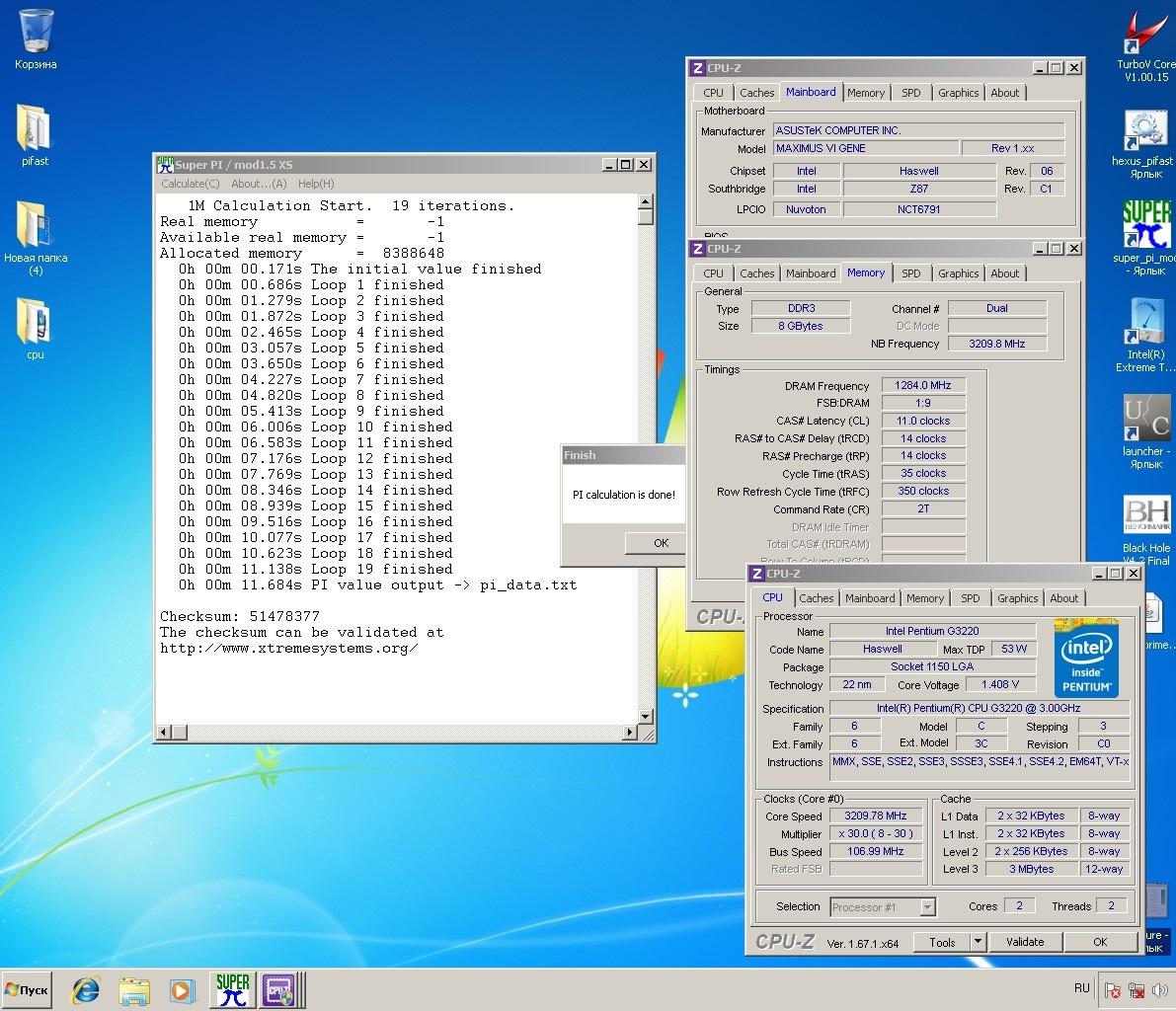Open the Recycle Bin (Корзина) desktop icon
The height and width of the screenshot is (1011, 1176).
pyautogui.click(x=36, y=32)
